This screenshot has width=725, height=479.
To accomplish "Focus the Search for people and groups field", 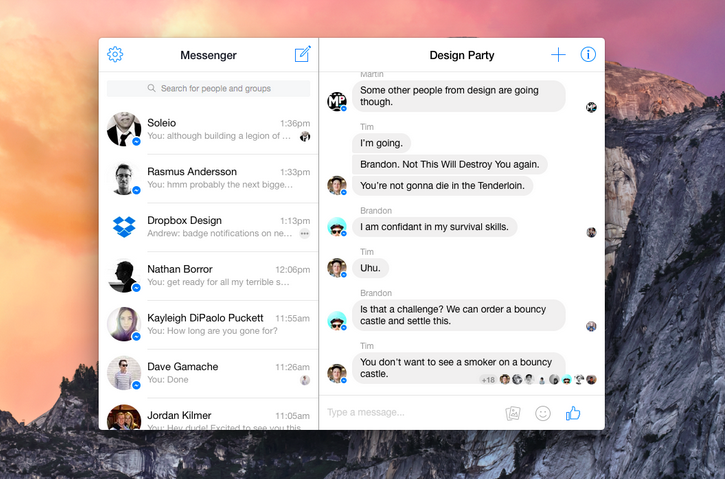I will (209, 88).
